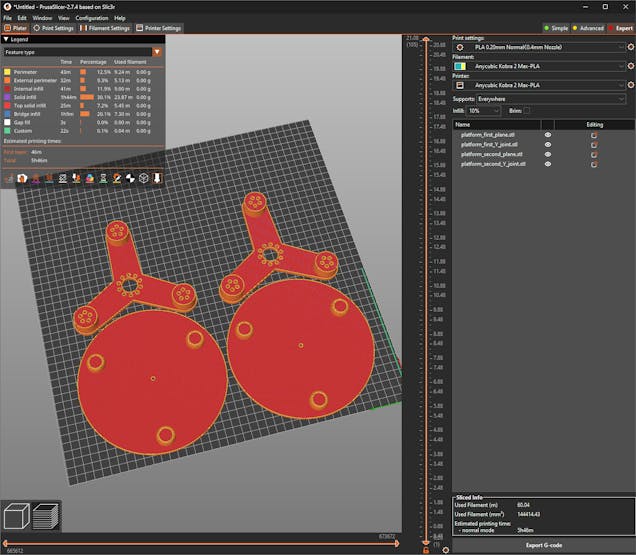Switch to 3D editor view cube icon
Screen dimensions: 636x555
(x=17, y=517)
